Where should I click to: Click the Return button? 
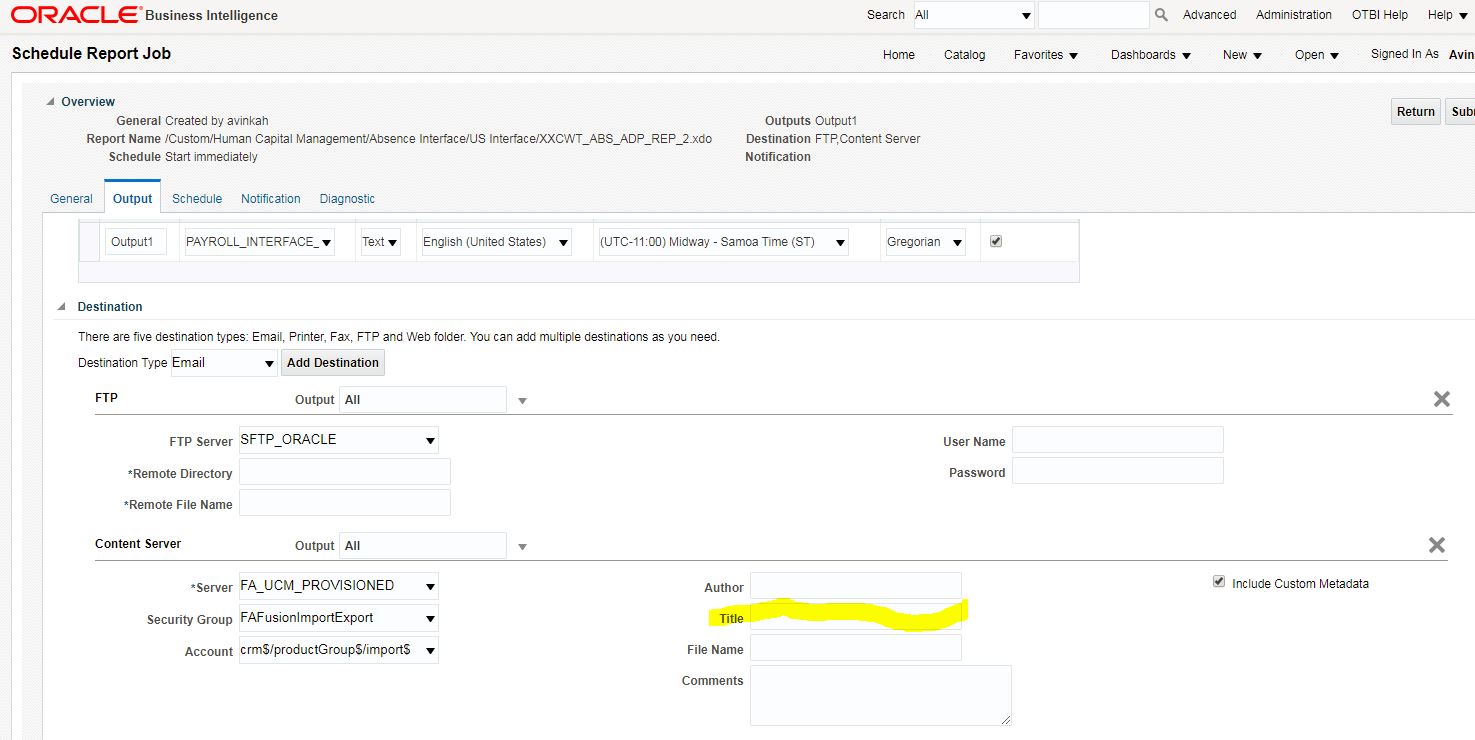(x=1416, y=112)
